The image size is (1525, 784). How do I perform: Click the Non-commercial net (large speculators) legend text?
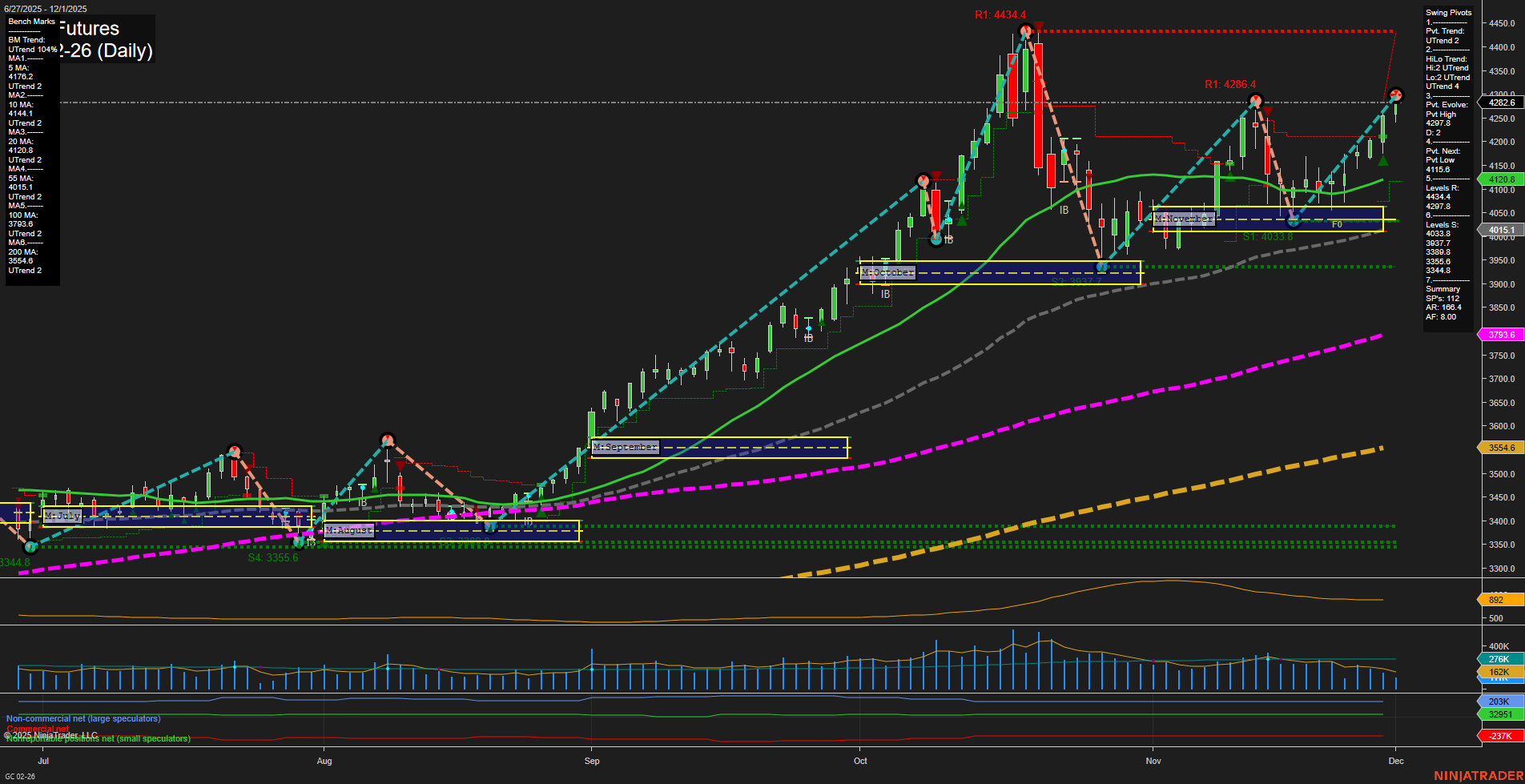click(x=82, y=718)
